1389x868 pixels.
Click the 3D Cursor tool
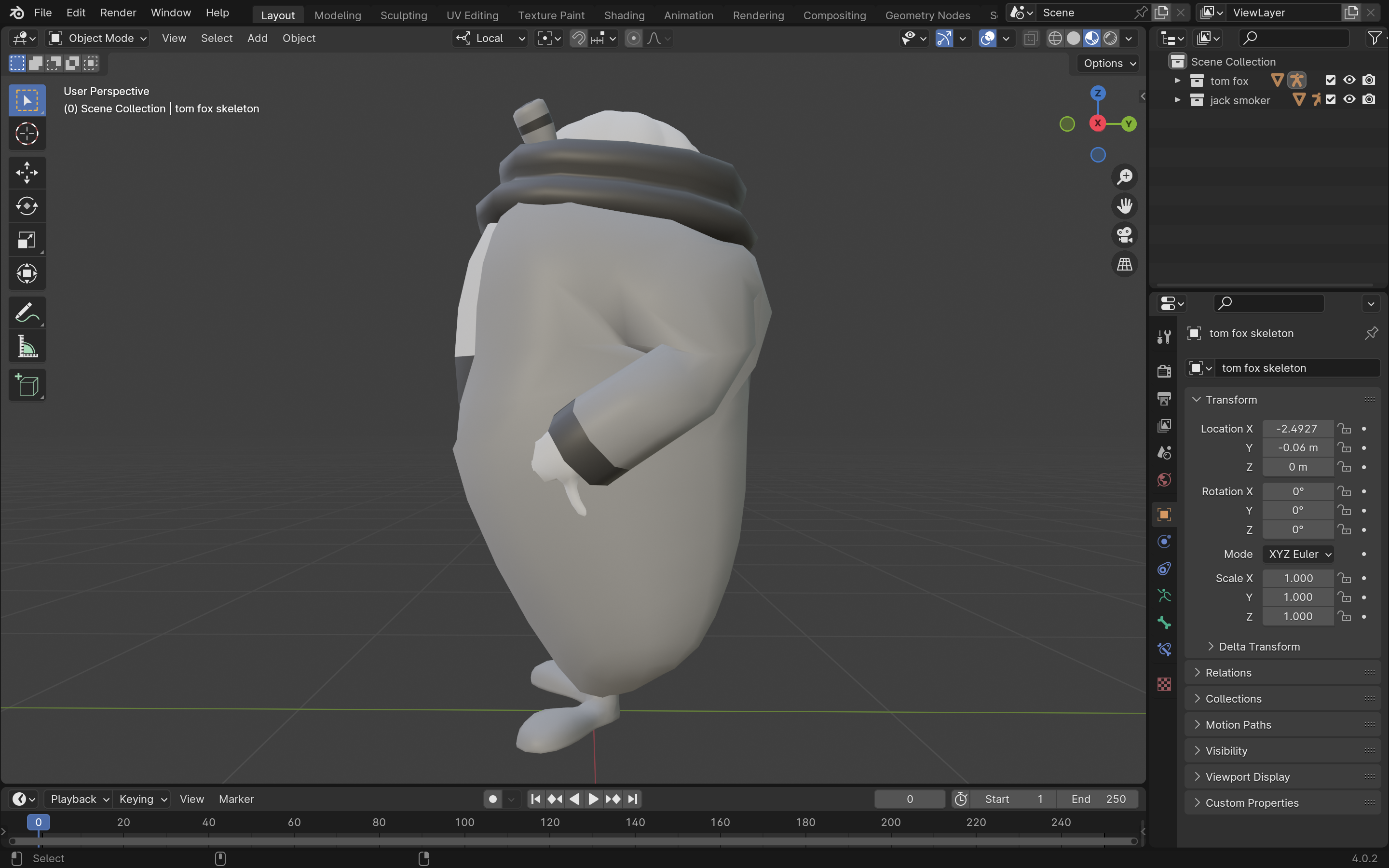click(27, 135)
